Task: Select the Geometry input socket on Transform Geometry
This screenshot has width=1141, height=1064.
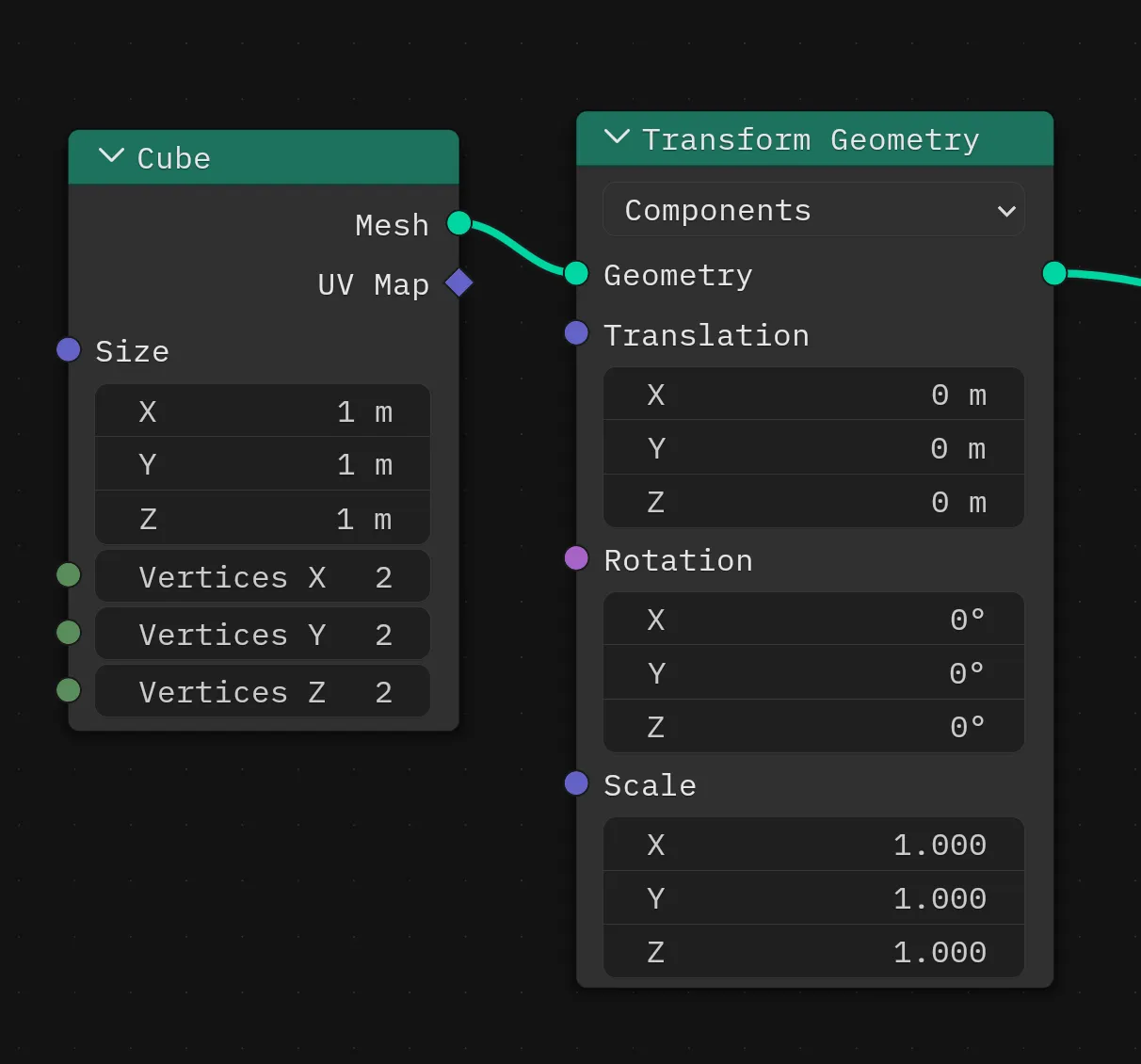Action: [575, 274]
